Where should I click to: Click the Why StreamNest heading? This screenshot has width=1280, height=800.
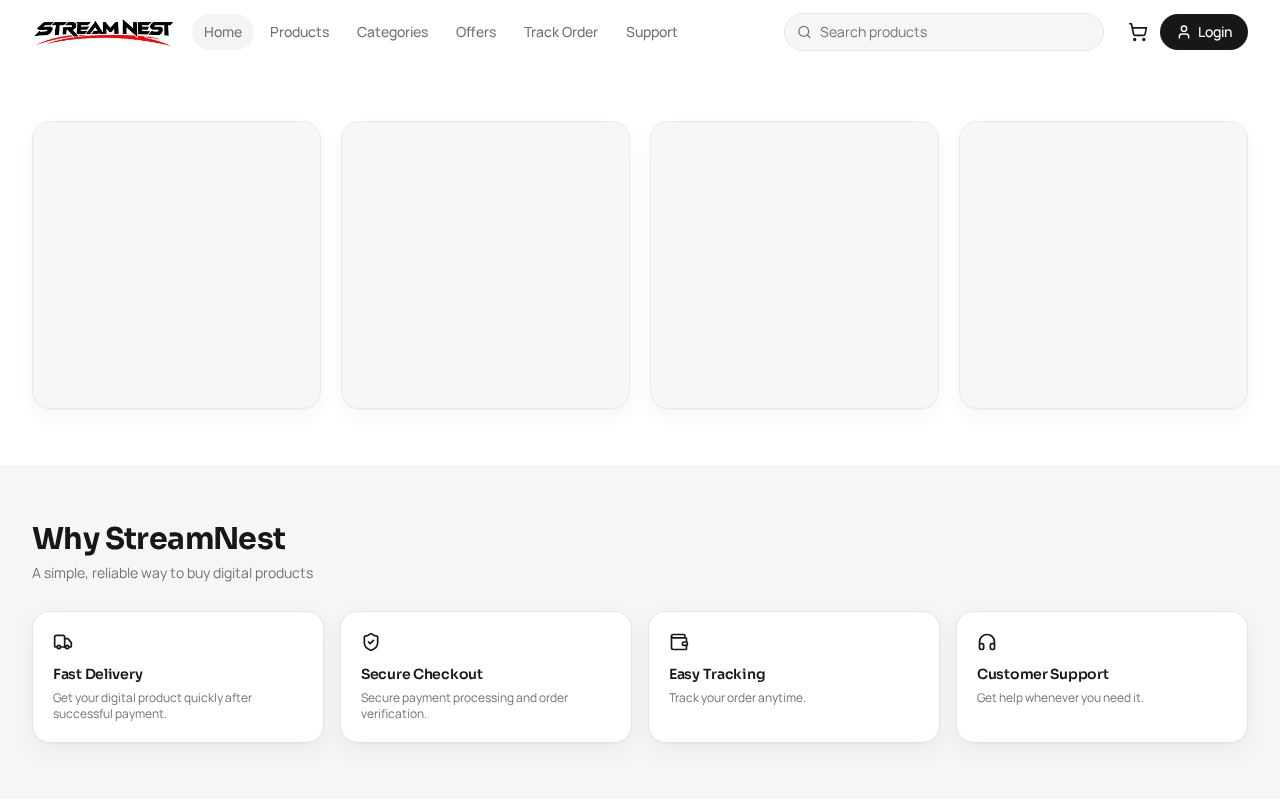(159, 538)
